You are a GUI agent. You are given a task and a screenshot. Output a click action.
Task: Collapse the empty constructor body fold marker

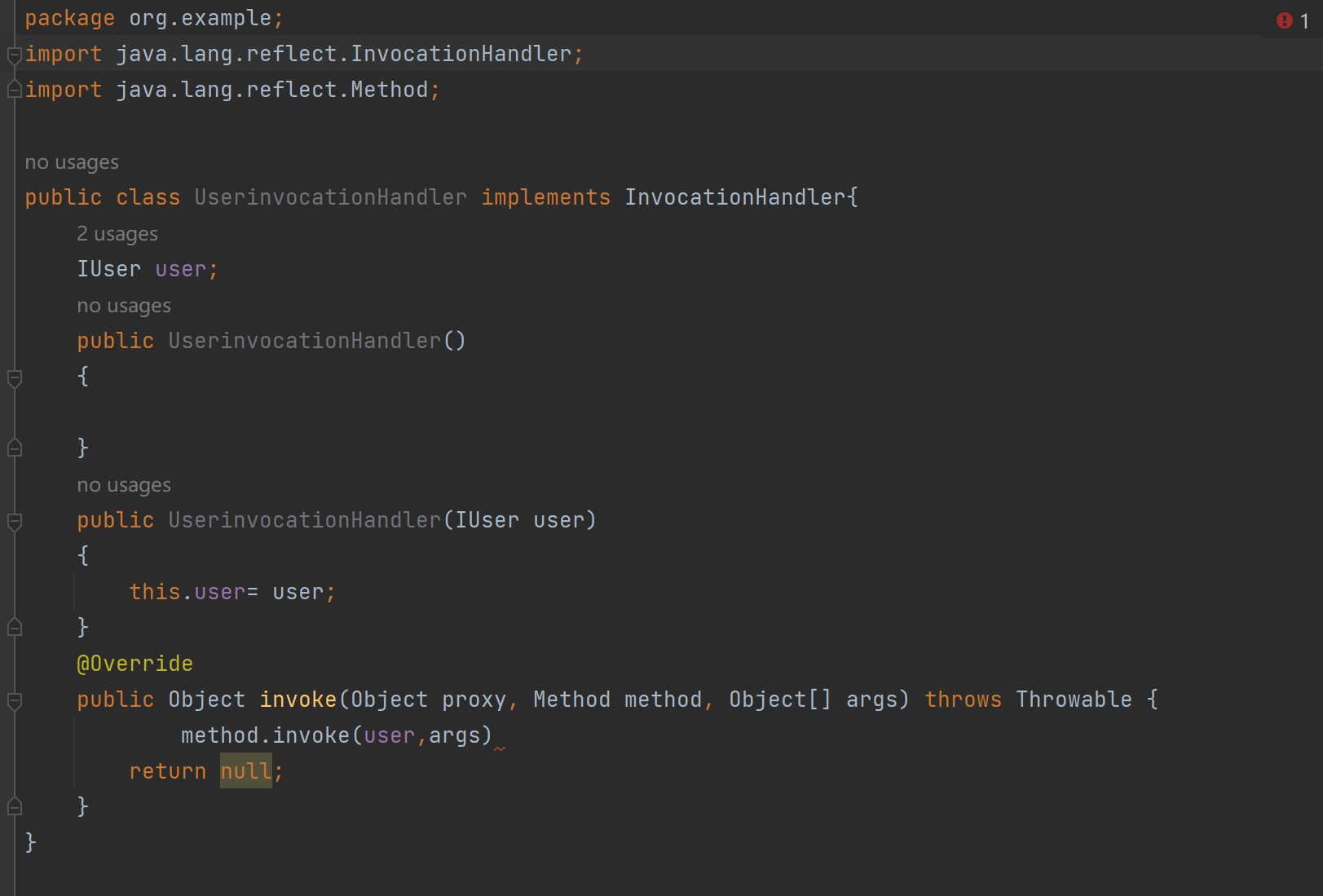(x=14, y=377)
